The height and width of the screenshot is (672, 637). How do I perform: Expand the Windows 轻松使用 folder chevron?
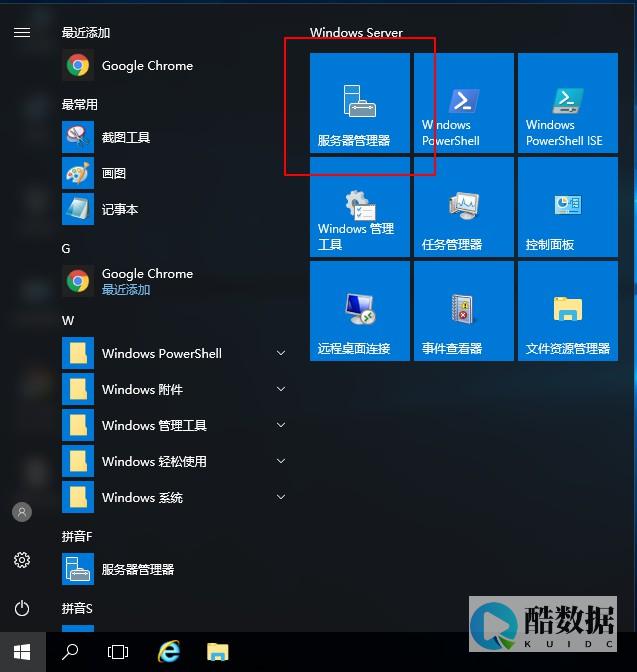click(281, 461)
